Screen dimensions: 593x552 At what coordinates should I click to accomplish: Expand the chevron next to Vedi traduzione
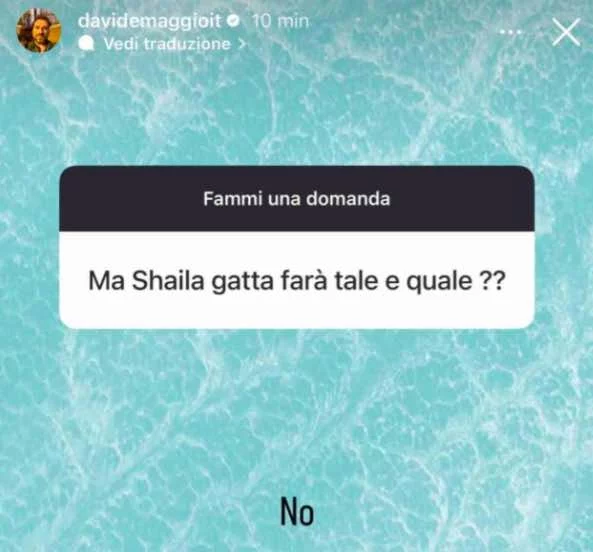point(242,44)
